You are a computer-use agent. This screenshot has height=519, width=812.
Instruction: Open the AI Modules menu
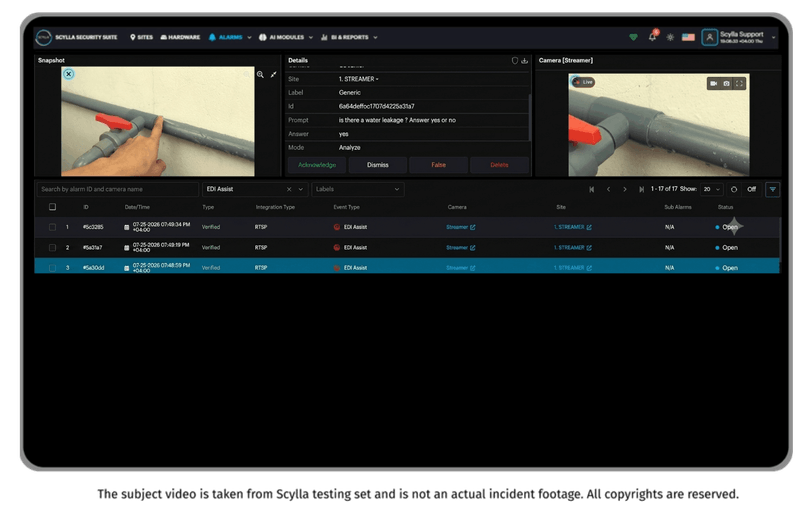(282, 37)
